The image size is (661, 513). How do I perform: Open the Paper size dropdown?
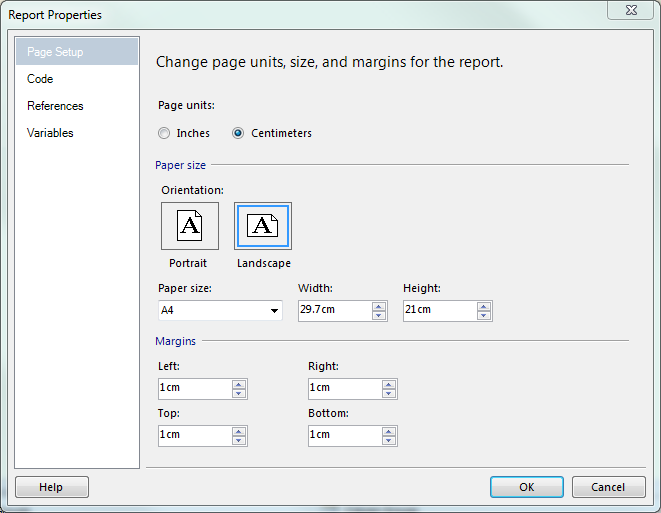[x=274, y=311]
